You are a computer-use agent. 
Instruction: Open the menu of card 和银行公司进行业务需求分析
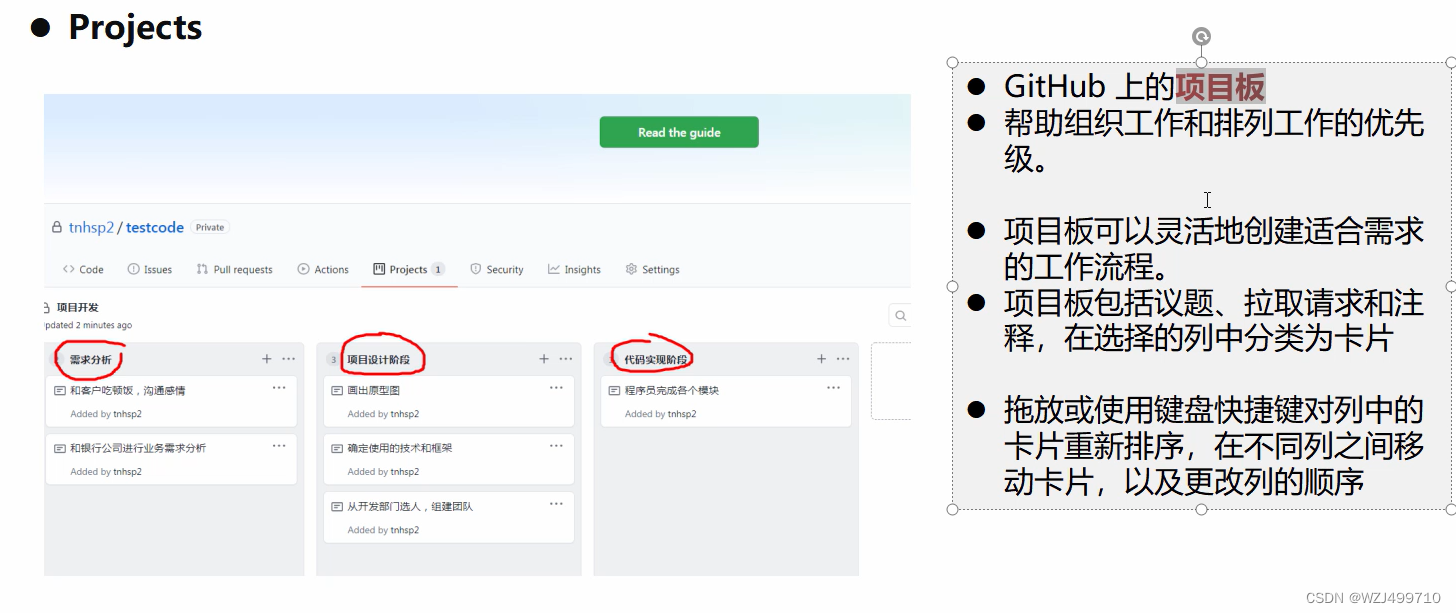point(279,446)
